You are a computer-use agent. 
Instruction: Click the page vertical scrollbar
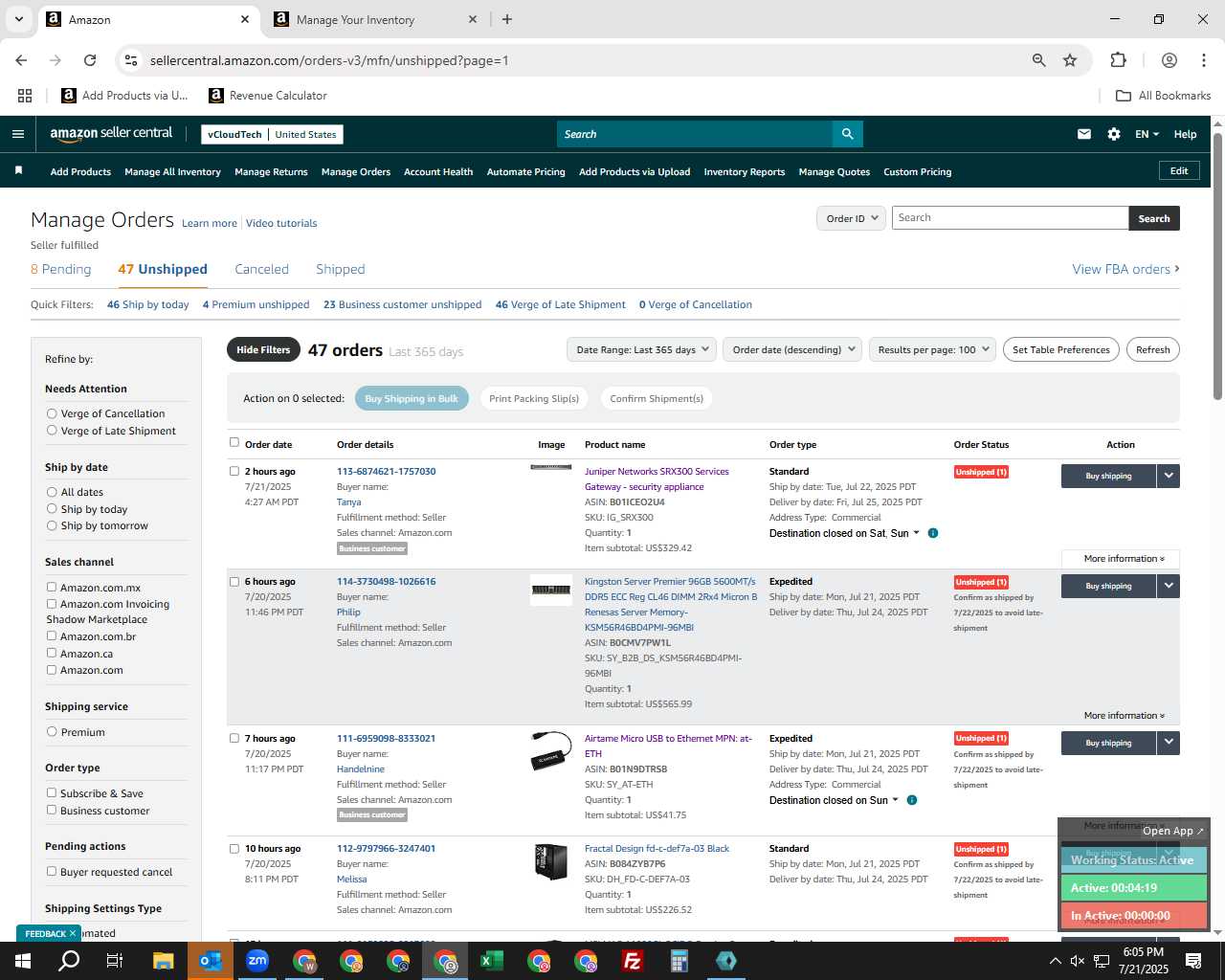(x=1217, y=268)
